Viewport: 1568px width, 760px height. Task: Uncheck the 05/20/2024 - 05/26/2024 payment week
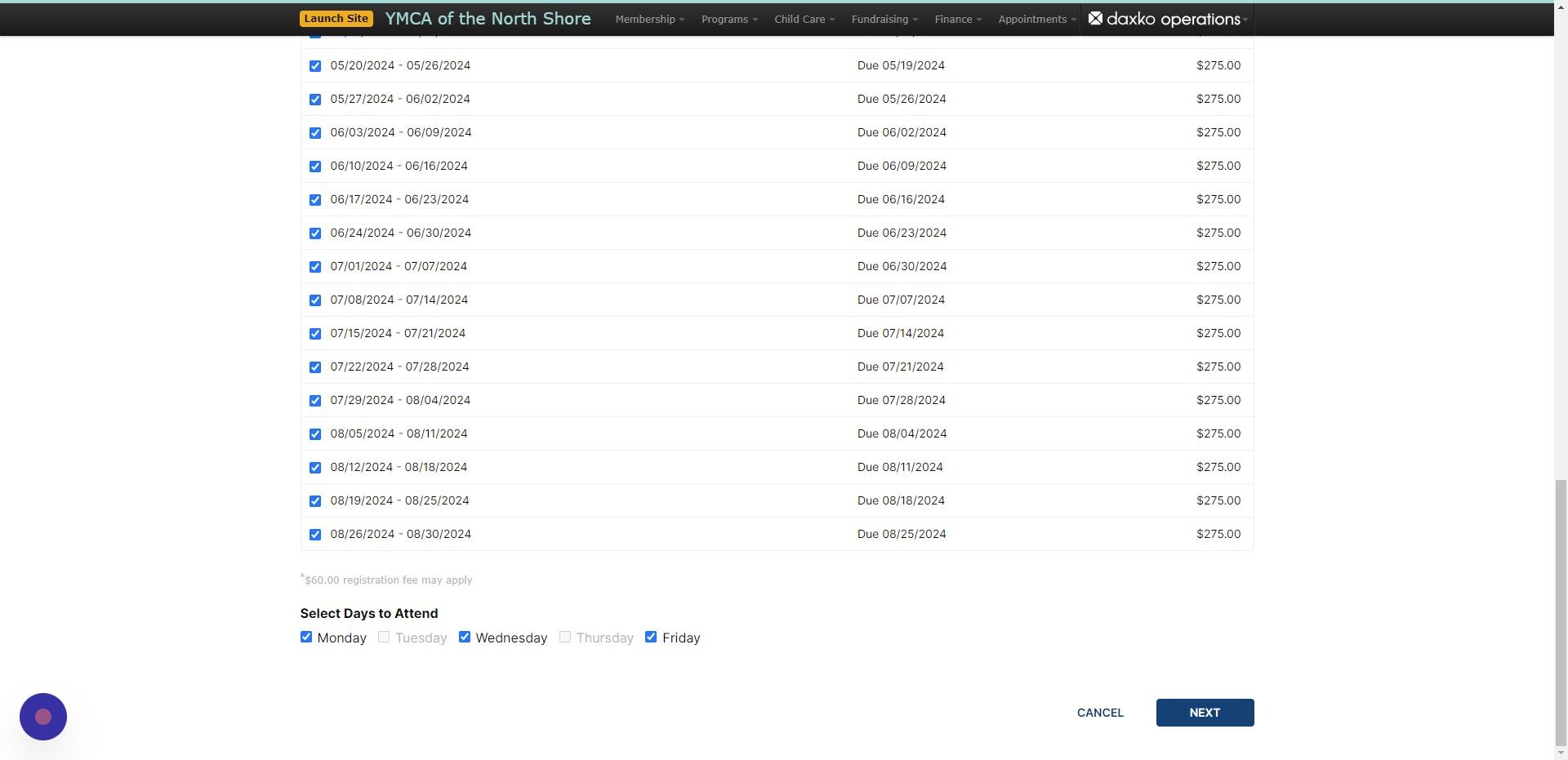(x=315, y=66)
